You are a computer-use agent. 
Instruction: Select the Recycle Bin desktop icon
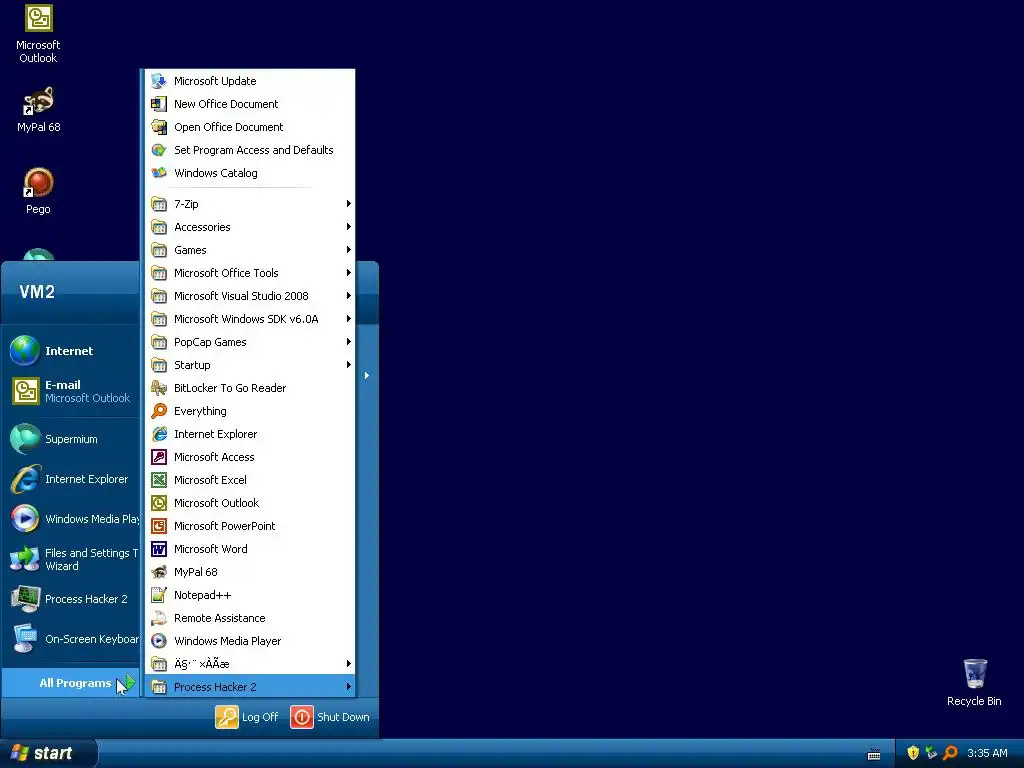[x=974, y=682]
